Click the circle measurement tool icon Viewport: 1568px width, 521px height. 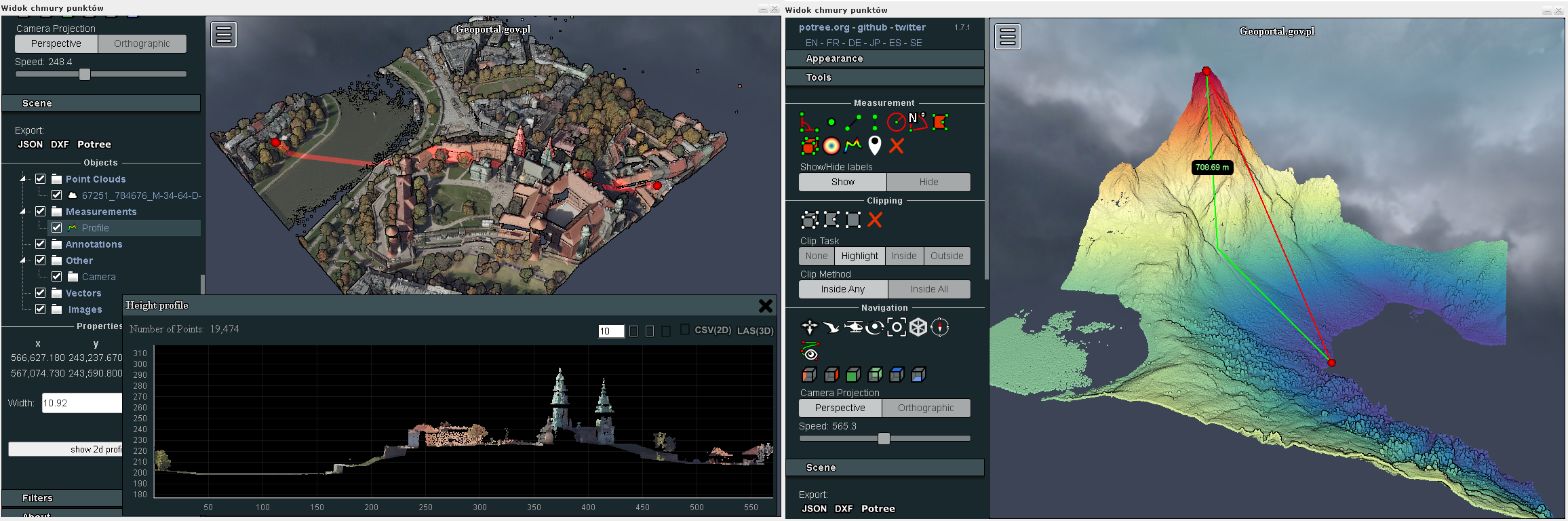[897, 123]
